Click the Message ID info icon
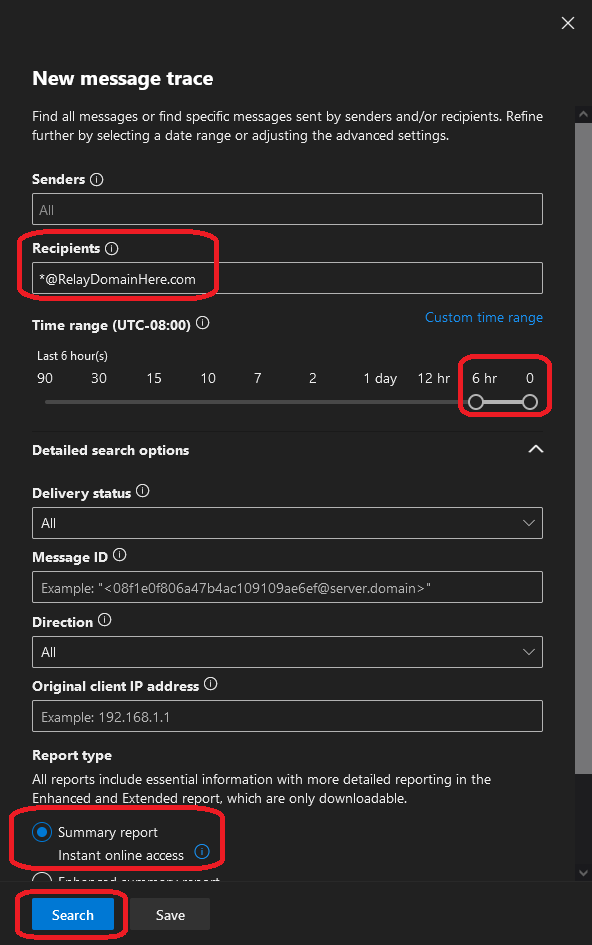Screen dimensions: 592x945 [x=119, y=555]
